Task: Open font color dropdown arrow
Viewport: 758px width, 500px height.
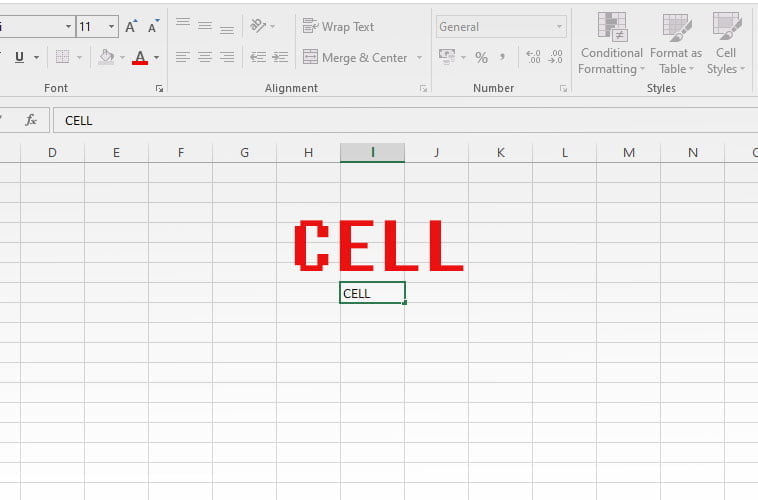Action: [x=157, y=58]
